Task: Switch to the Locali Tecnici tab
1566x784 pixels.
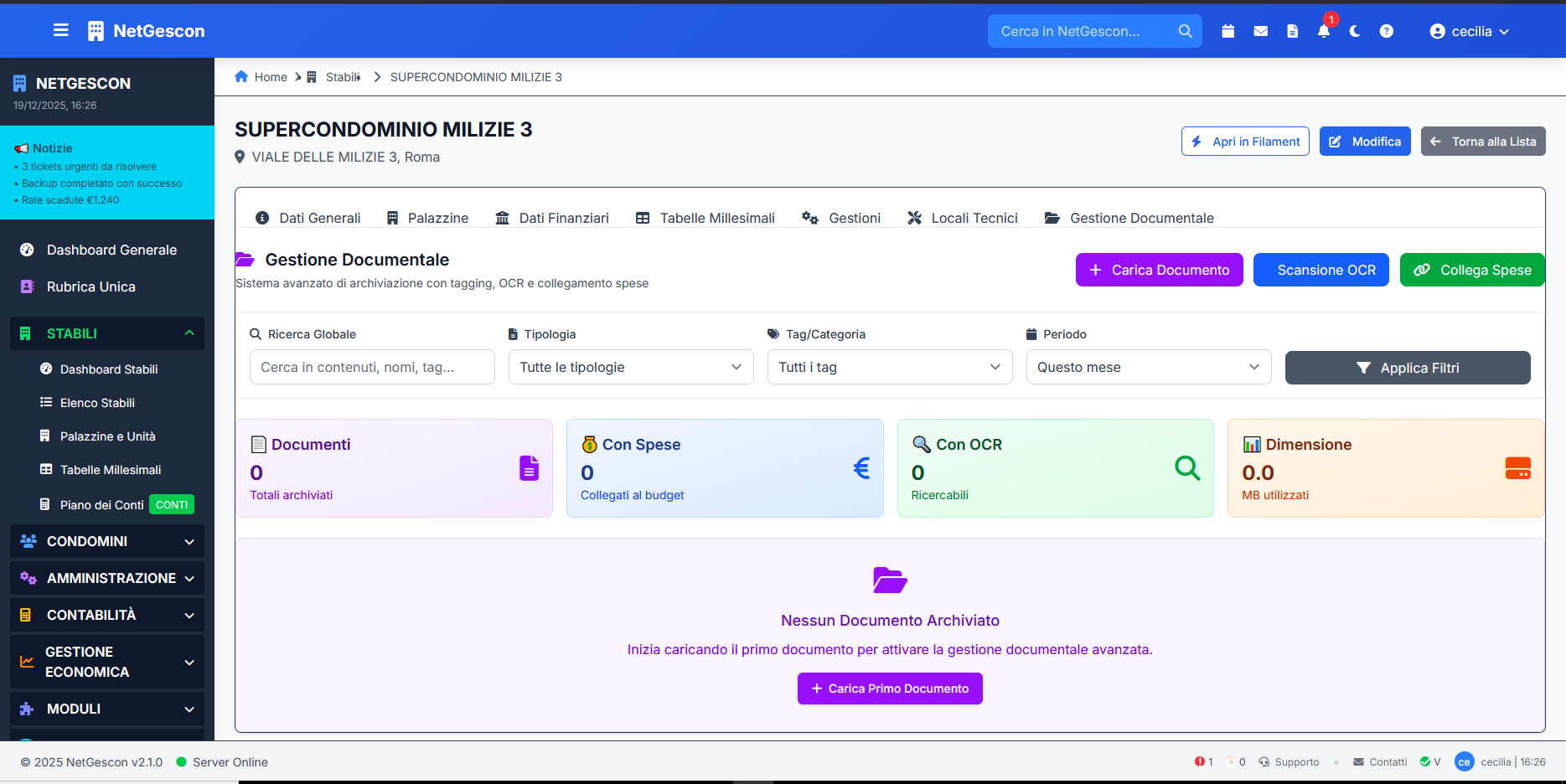Action: [x=963, y=218]
